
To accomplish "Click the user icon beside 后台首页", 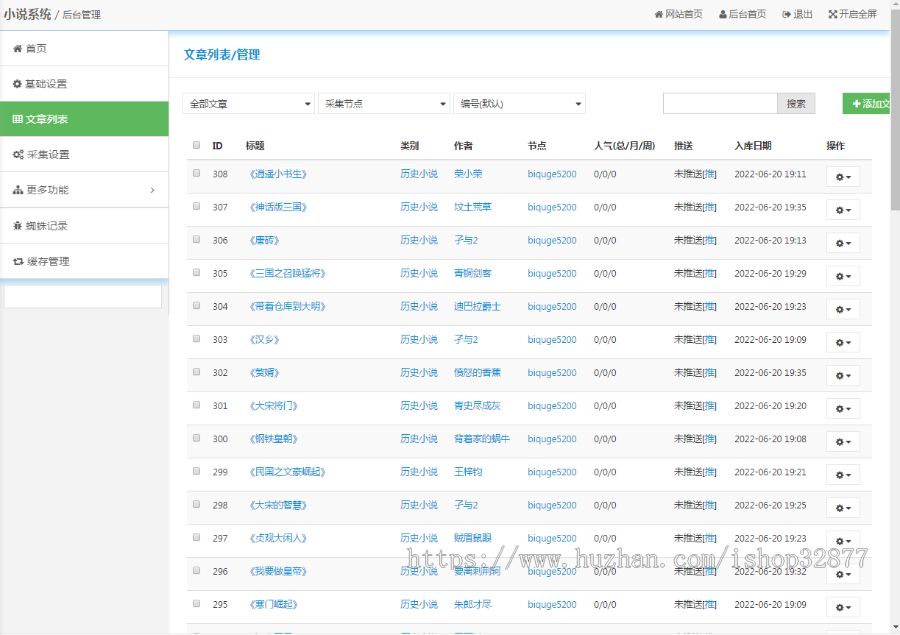I will [x=723, y=14].
